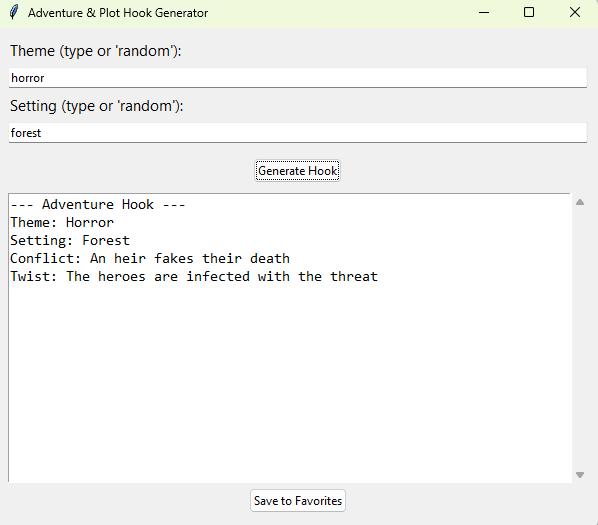Minimize the Adventure & Plot Hook Generator window
The height and width of the screenshot is (525, 598).
click(484, 13)
